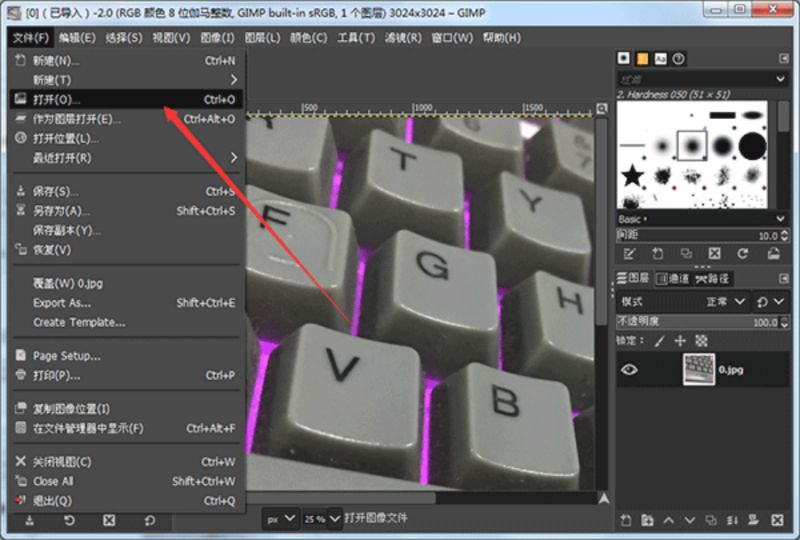Image resolution: width=800 pixels, height=540 pixels.
Task: Anchor or merge layer icon in layers panel
Action: pos(733,520)
